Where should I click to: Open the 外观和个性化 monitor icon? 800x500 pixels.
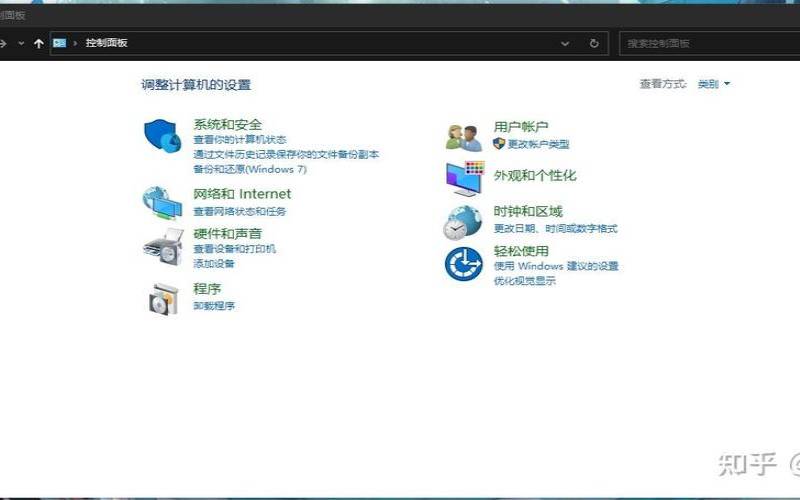[465, 179]
